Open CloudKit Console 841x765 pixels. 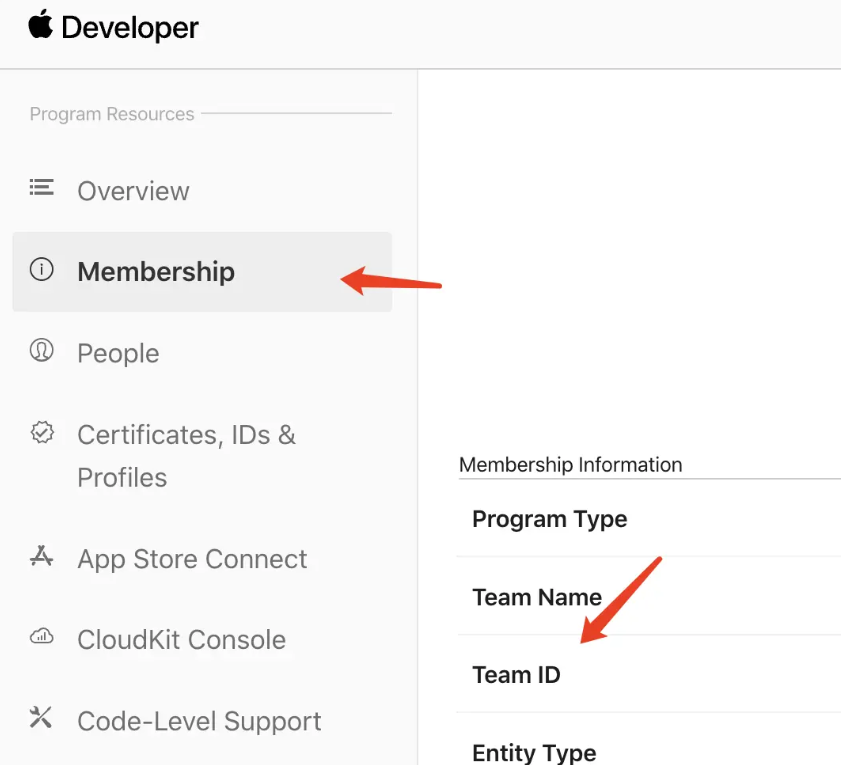pos(181,640)
